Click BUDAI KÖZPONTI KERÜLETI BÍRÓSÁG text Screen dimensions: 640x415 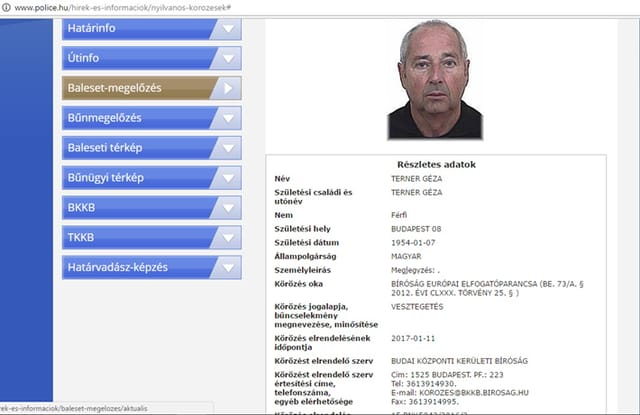459,361
